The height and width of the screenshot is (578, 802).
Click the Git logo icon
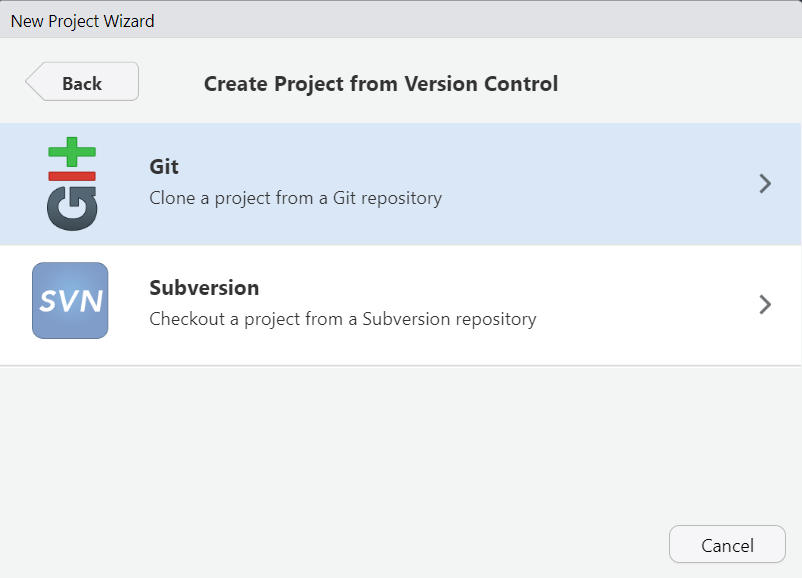(71, 184)
